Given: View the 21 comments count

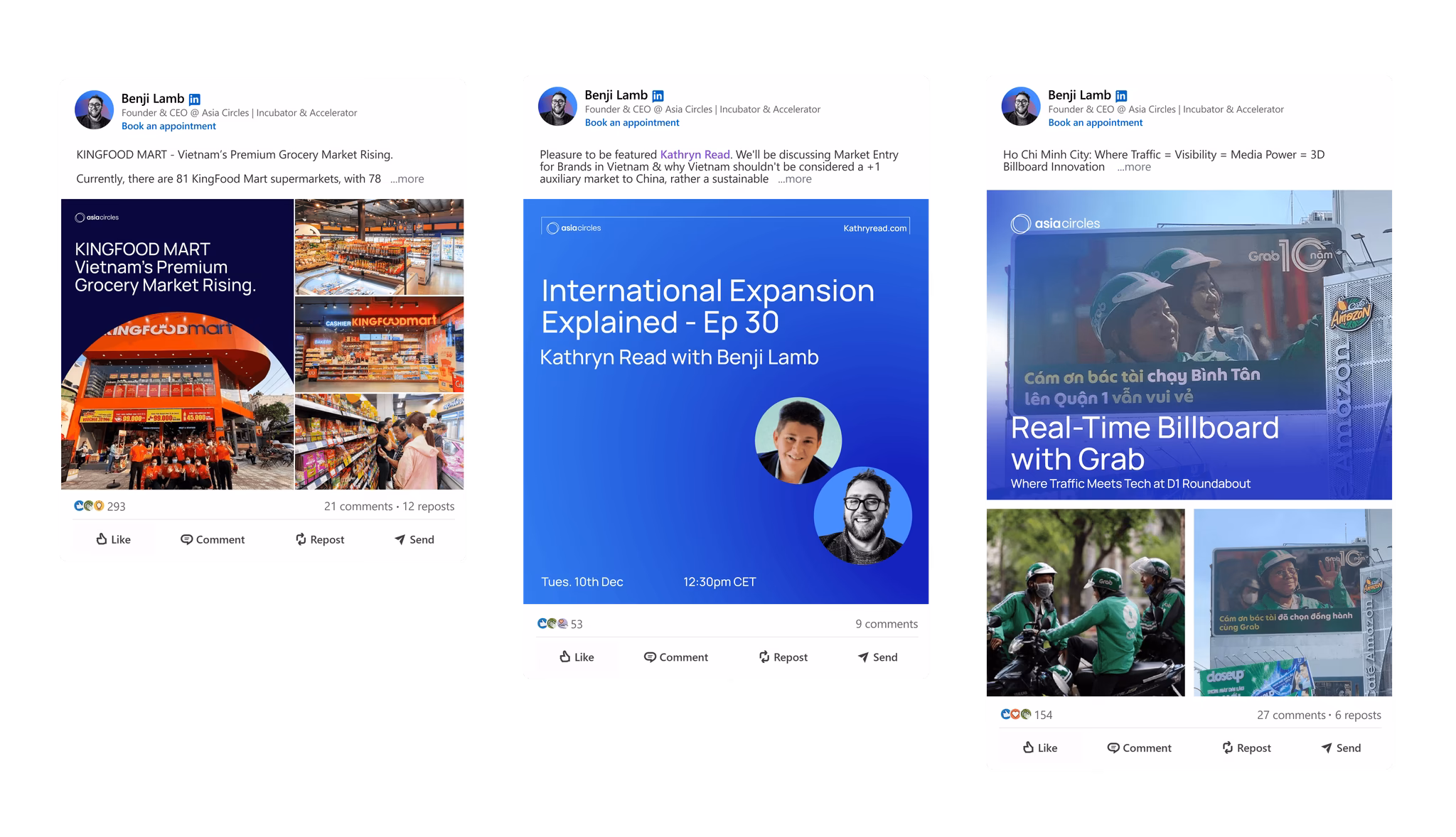Looking at the screenshot, I should [358, 506].
